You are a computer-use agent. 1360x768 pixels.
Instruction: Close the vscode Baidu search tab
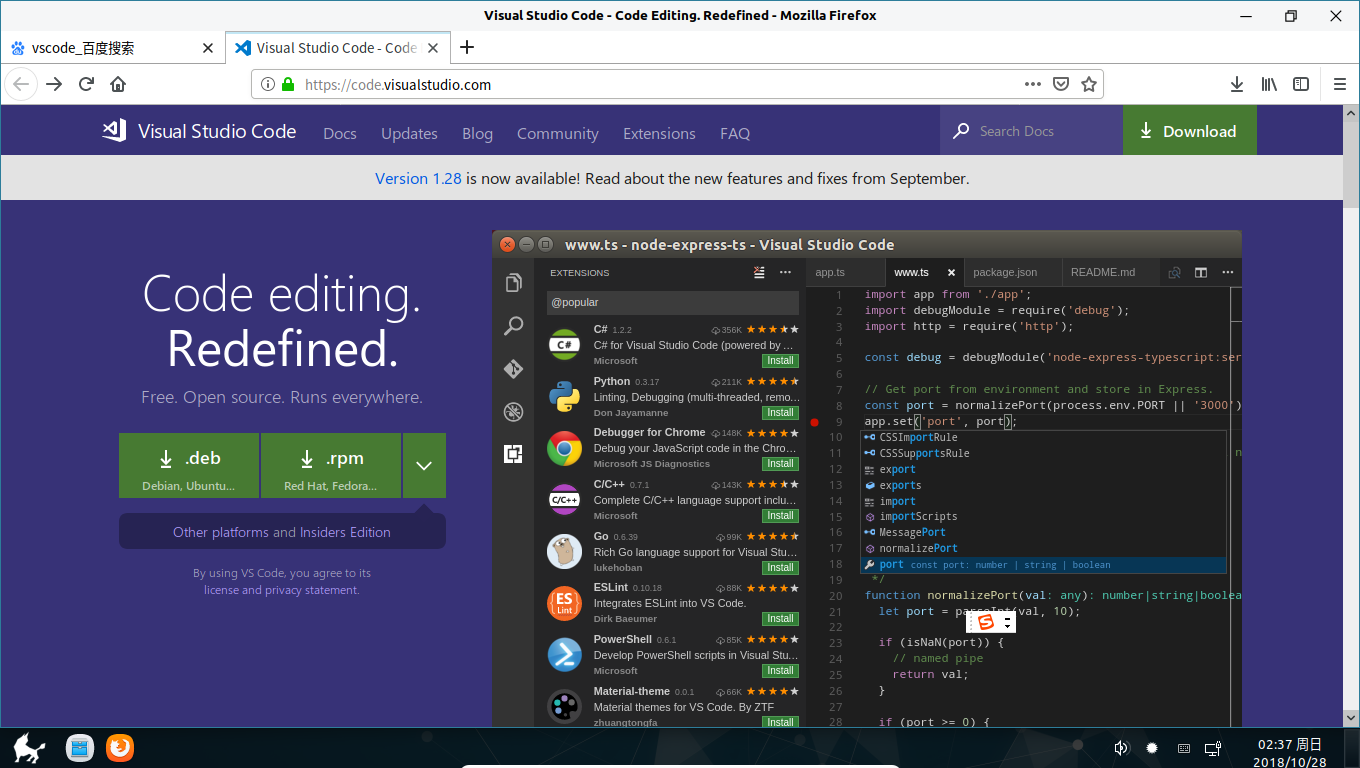coord(208,48)
